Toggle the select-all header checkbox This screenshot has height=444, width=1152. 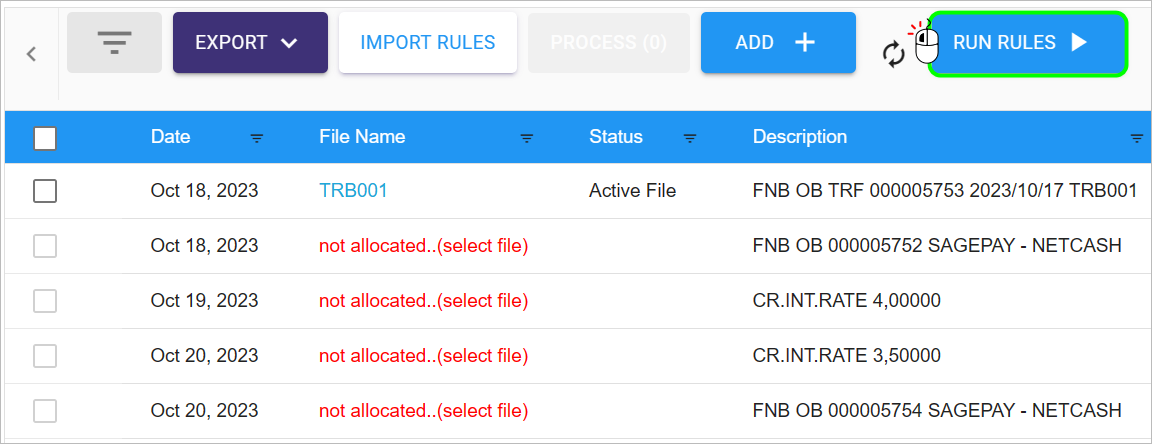click(x=45, y=138)
